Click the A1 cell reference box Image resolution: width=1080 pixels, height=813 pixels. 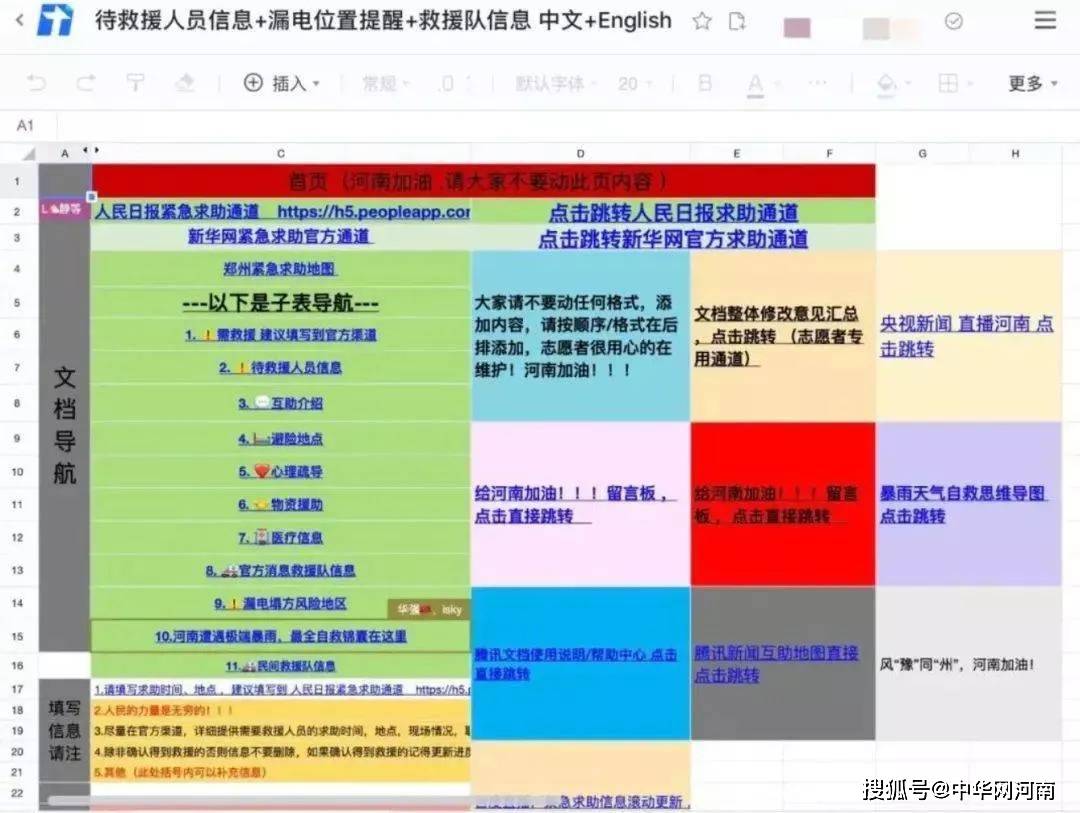(x=25, y=125)
